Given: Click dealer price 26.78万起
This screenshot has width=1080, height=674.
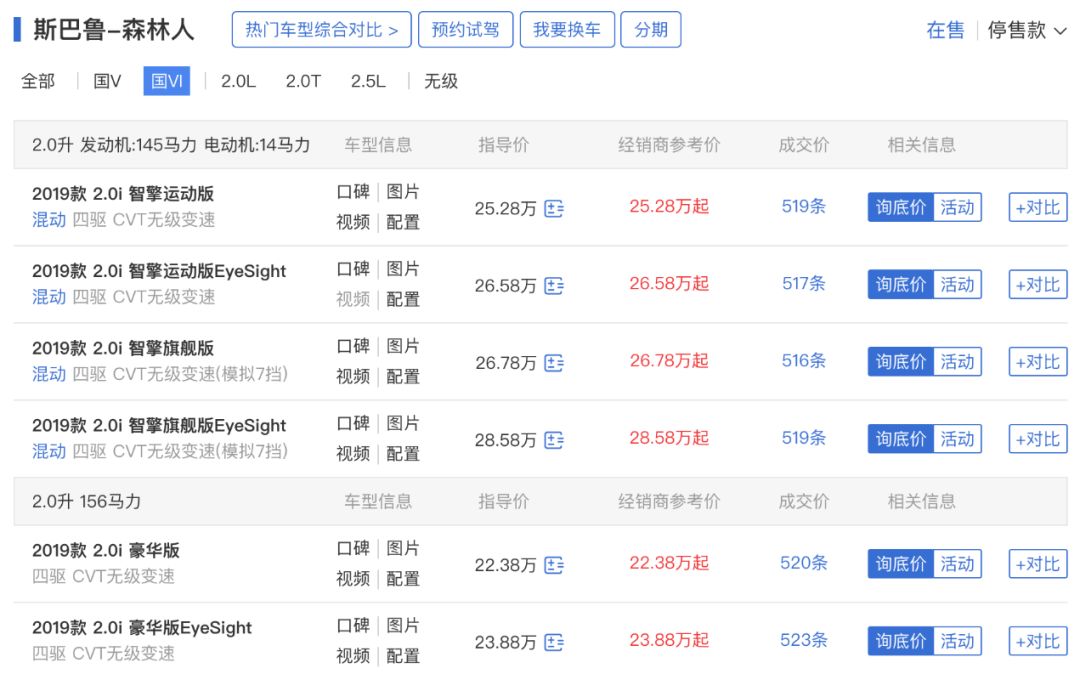Looking at the screenshot, I should click(x=669, y=360).
